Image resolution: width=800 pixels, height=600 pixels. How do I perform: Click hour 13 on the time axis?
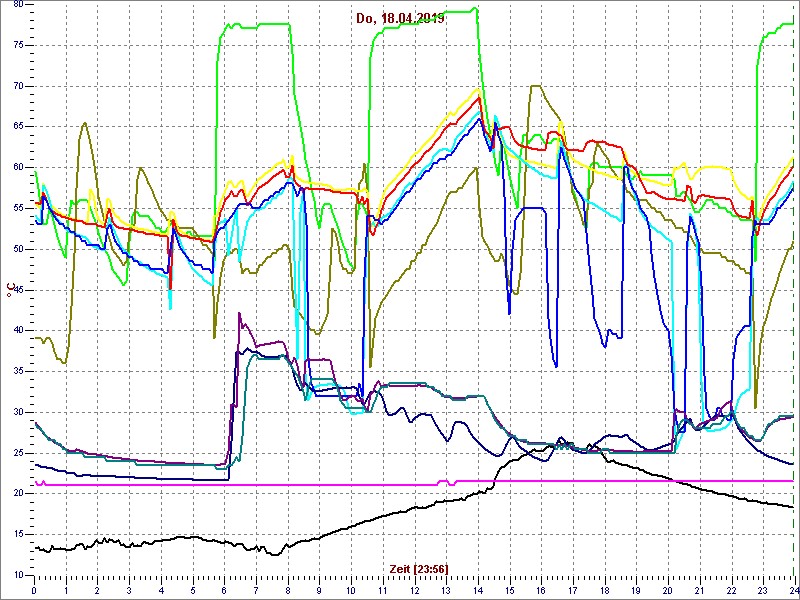[445, 590]
